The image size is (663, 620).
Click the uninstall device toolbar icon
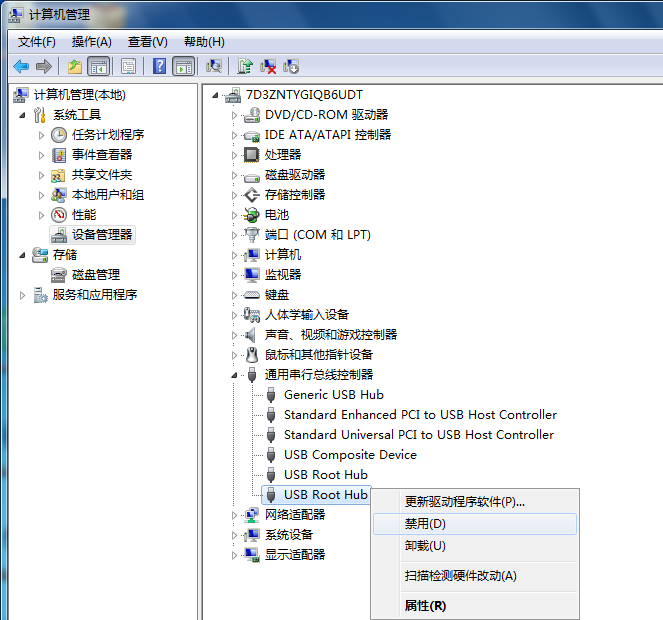268,67
